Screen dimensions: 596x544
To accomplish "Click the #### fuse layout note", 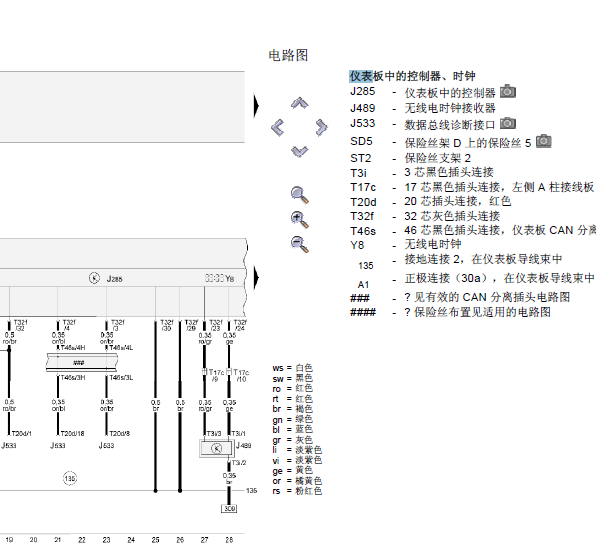I will pyautogui.click(x=450, y=312).
